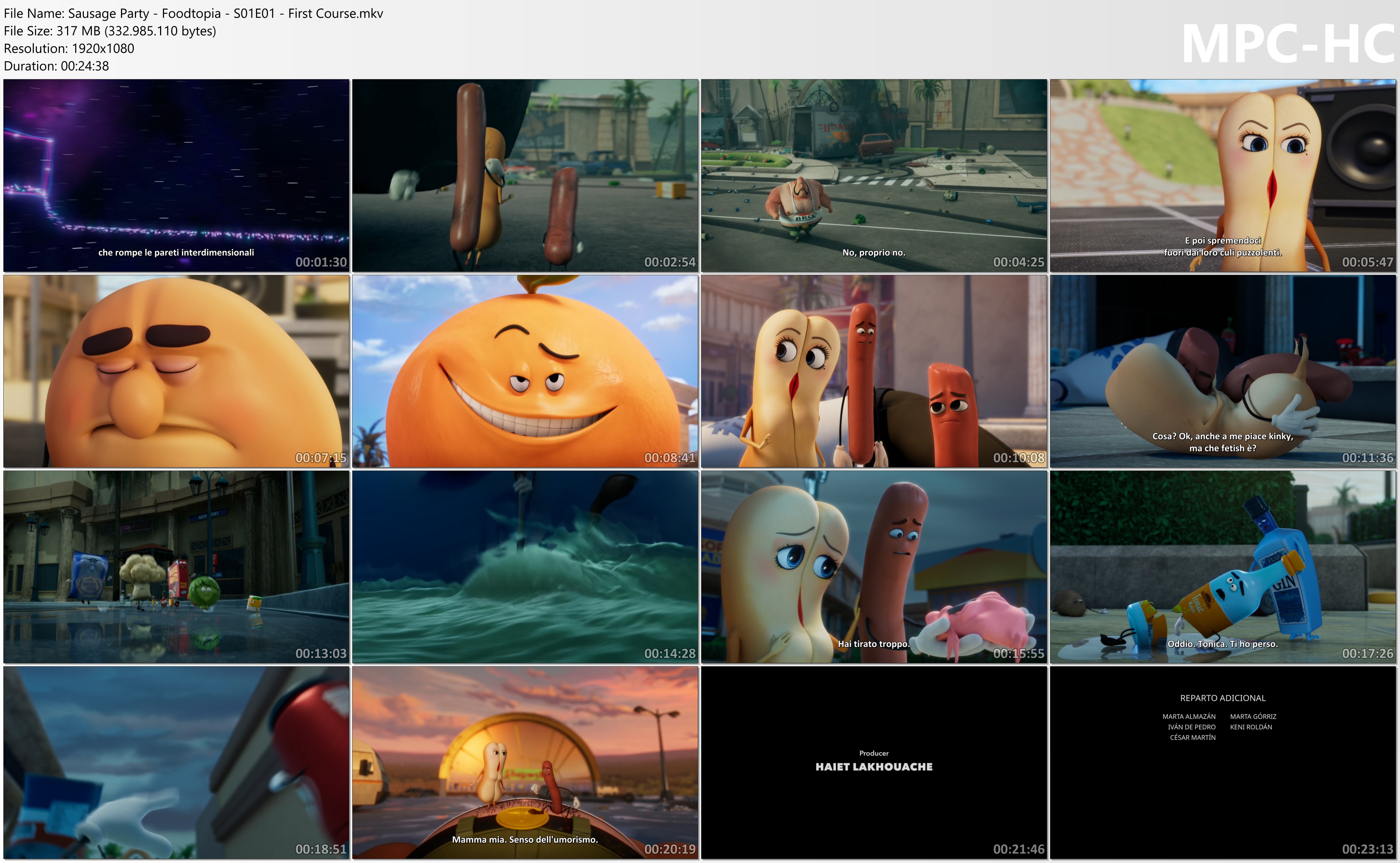
Task: Click the bun character thumbnail at 00:05:47
Action: 1222,175
